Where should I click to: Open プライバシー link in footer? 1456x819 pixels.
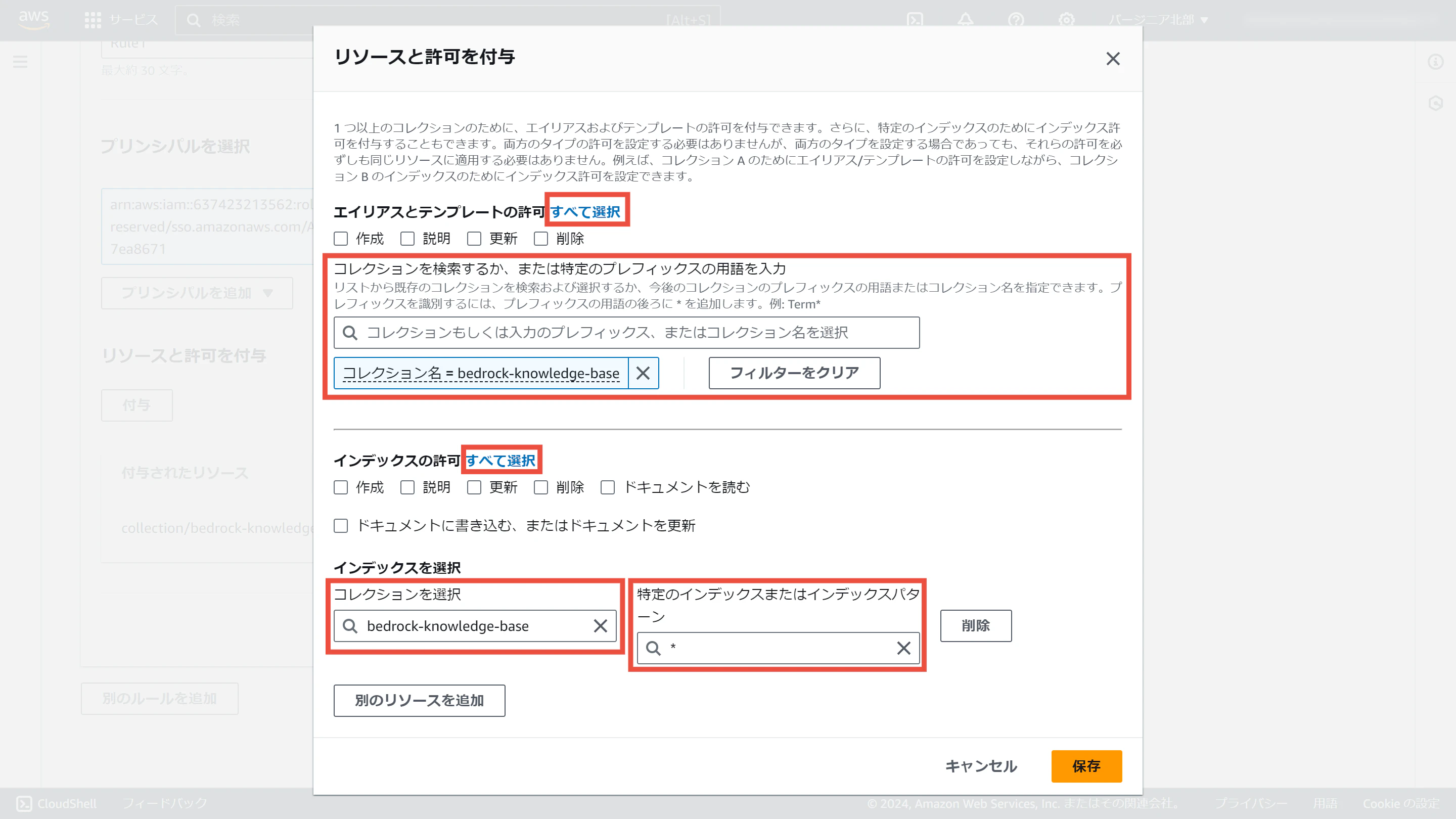tap(1251, 803)
